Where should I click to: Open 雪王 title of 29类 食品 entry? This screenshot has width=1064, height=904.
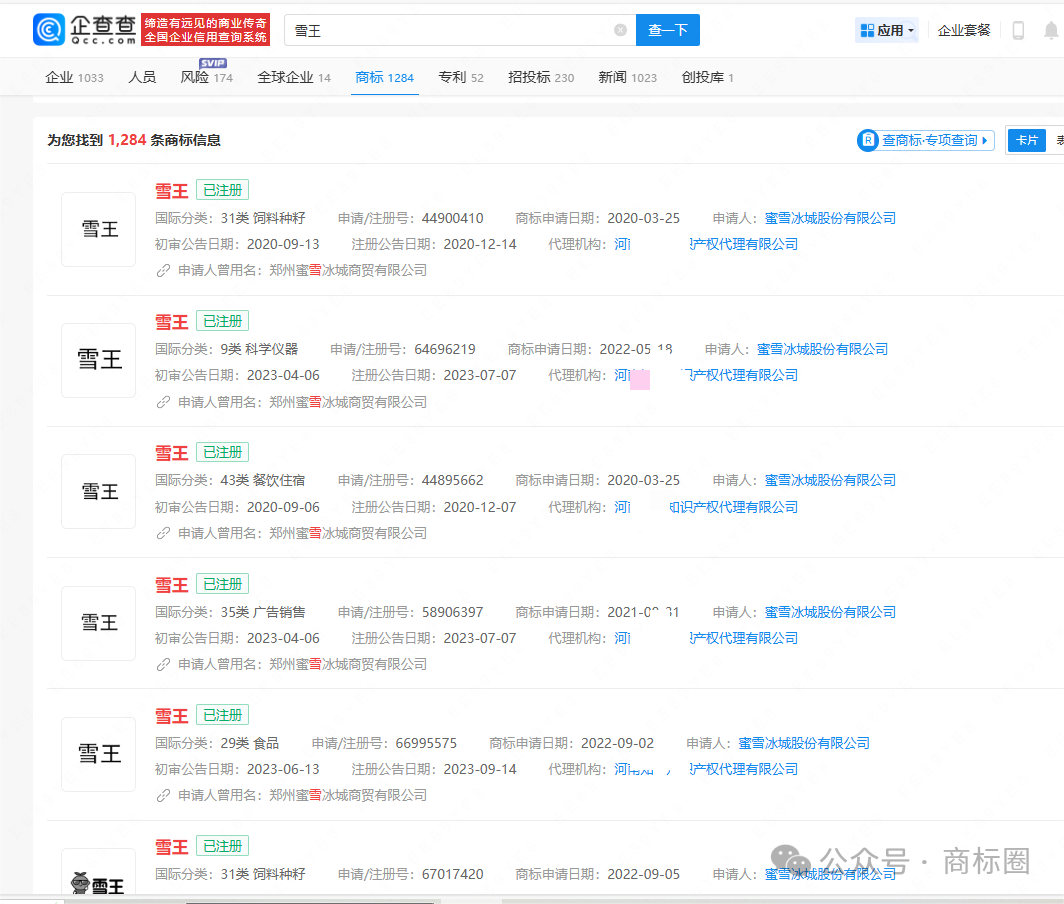click(x=172, y=715)
